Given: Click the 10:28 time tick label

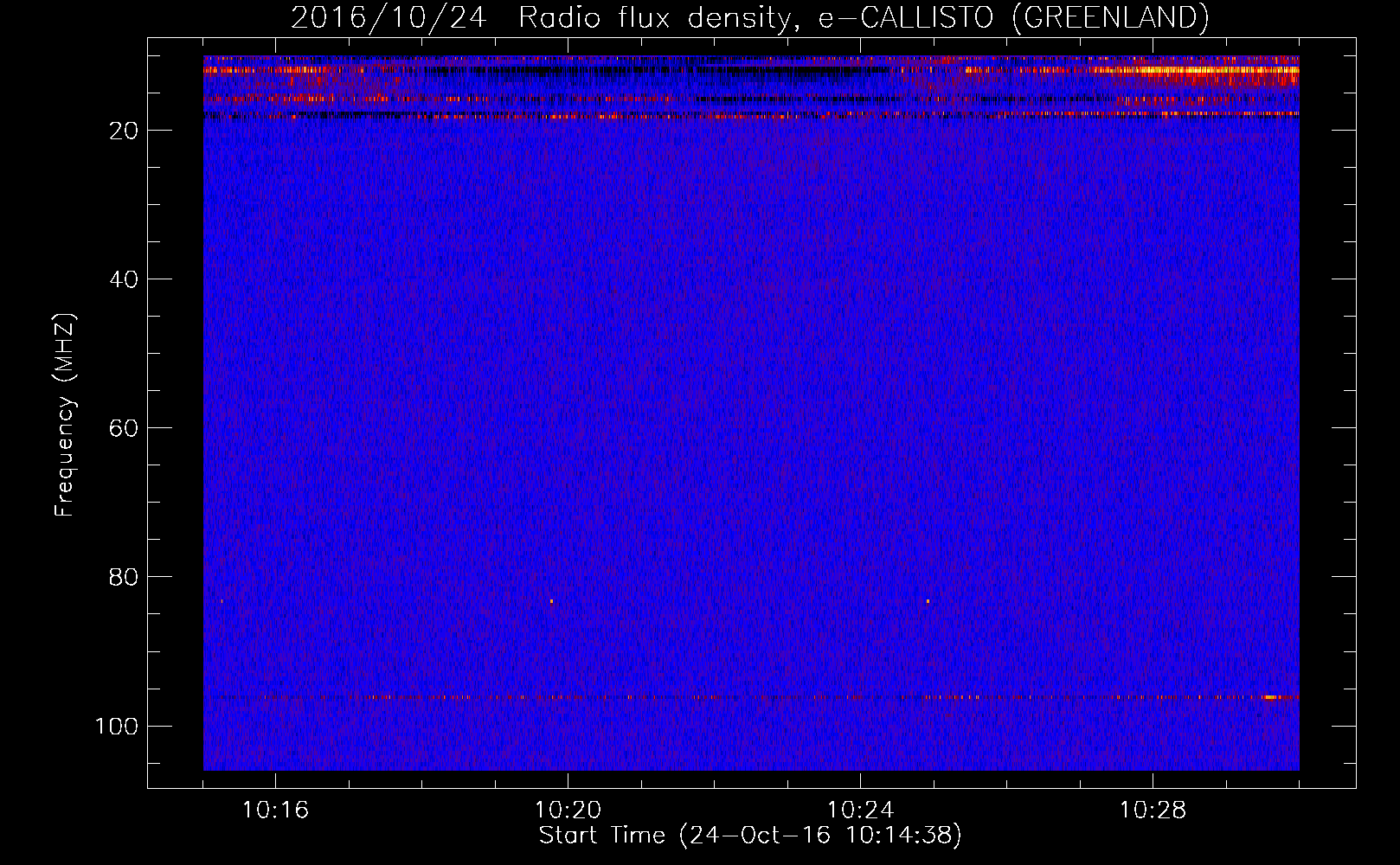Looking at the screenshot, I should click(1153, 811).
